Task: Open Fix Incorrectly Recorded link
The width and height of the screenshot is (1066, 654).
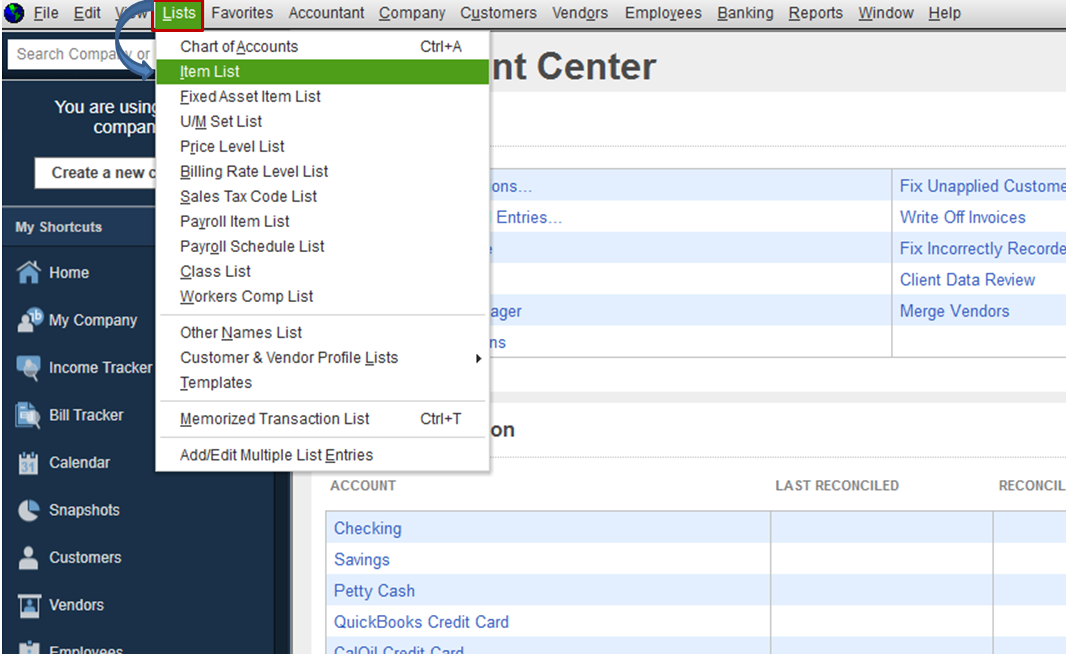Action: [982, 249]
